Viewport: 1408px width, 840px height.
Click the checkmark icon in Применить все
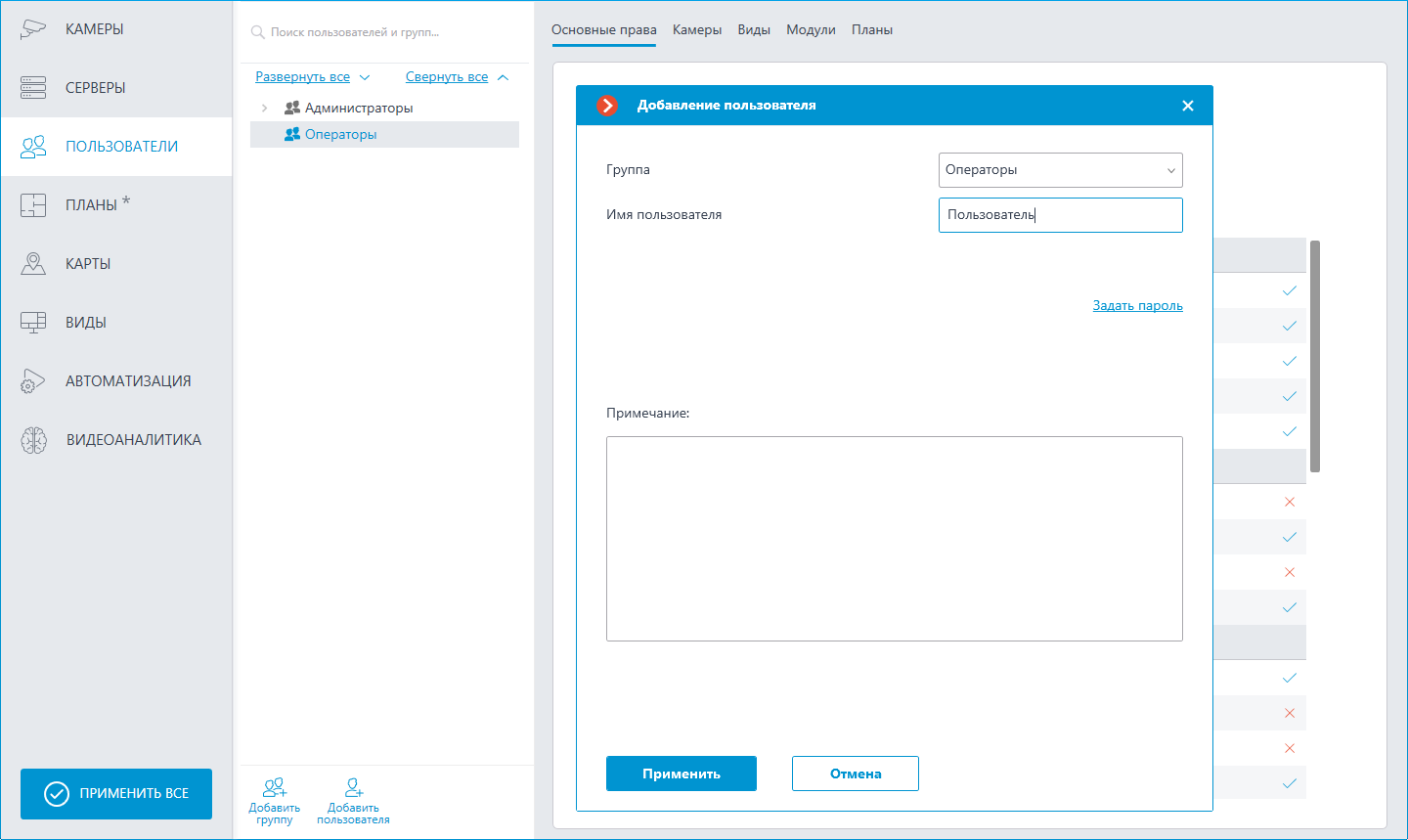coord(57,794)
